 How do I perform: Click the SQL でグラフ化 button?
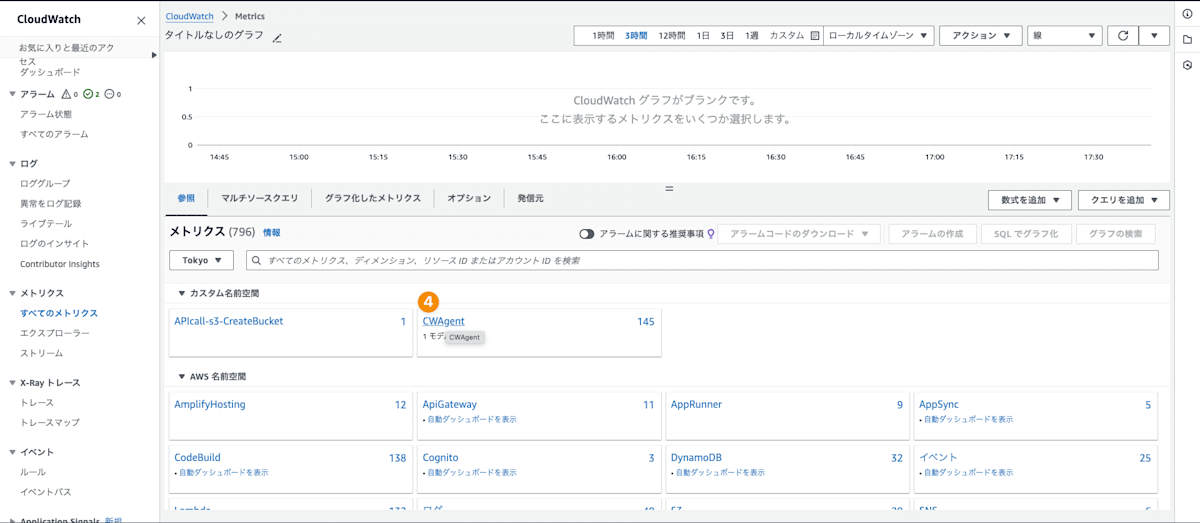click(x=1025, y=234)
